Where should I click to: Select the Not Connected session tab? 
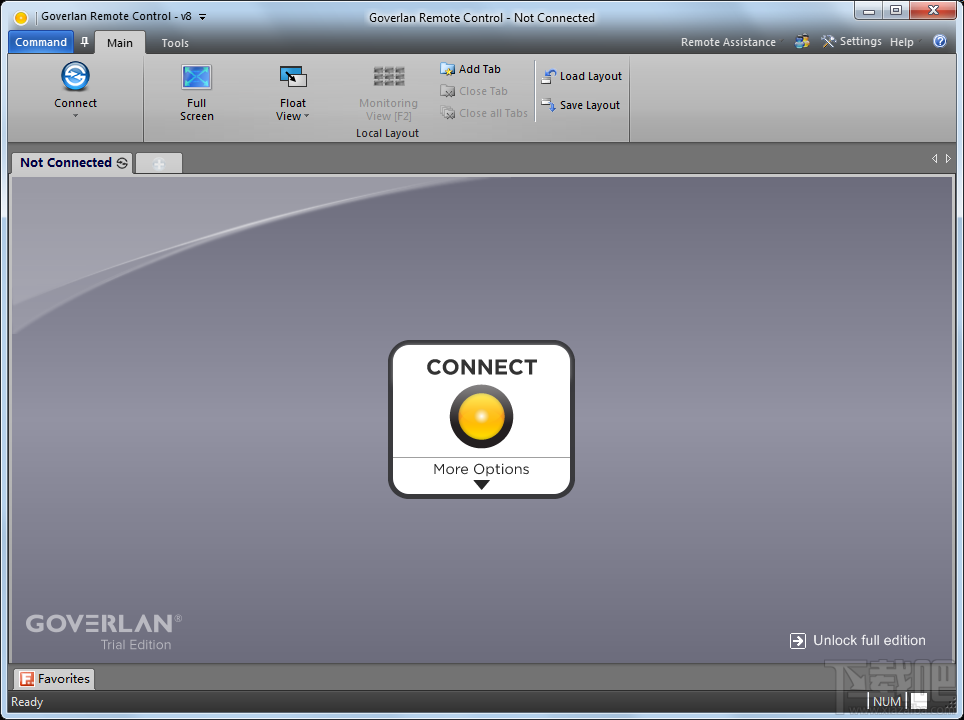point(73,163)
